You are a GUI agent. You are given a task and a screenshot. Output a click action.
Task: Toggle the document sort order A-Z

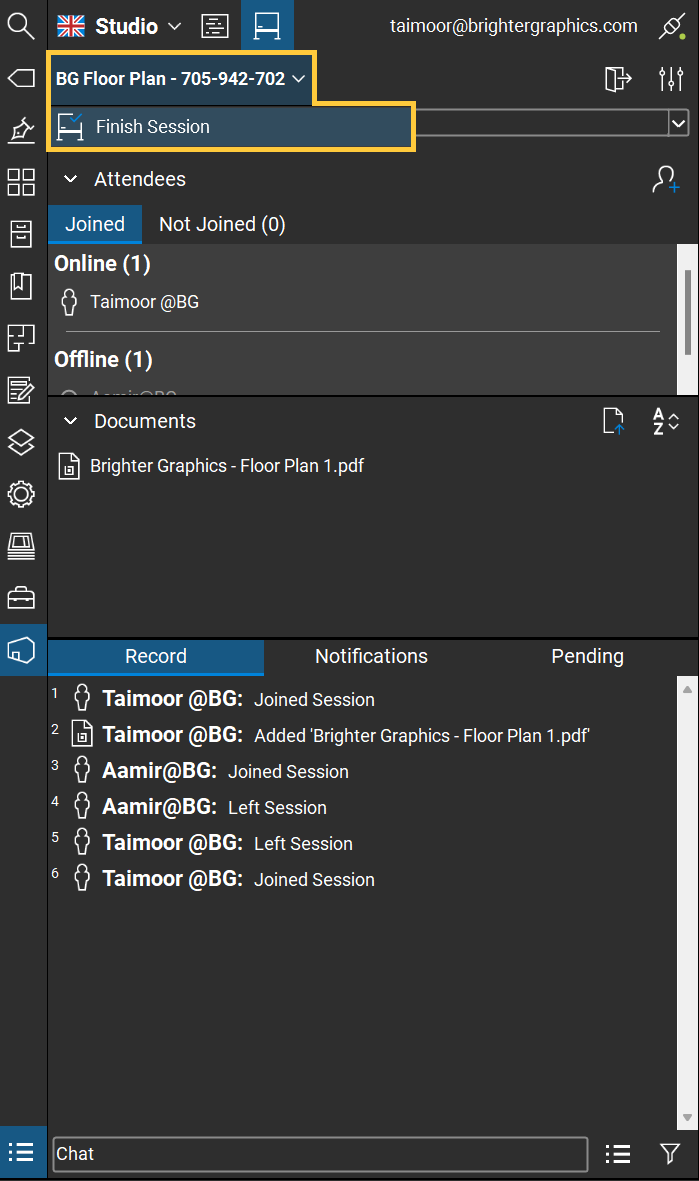(666, 421)
